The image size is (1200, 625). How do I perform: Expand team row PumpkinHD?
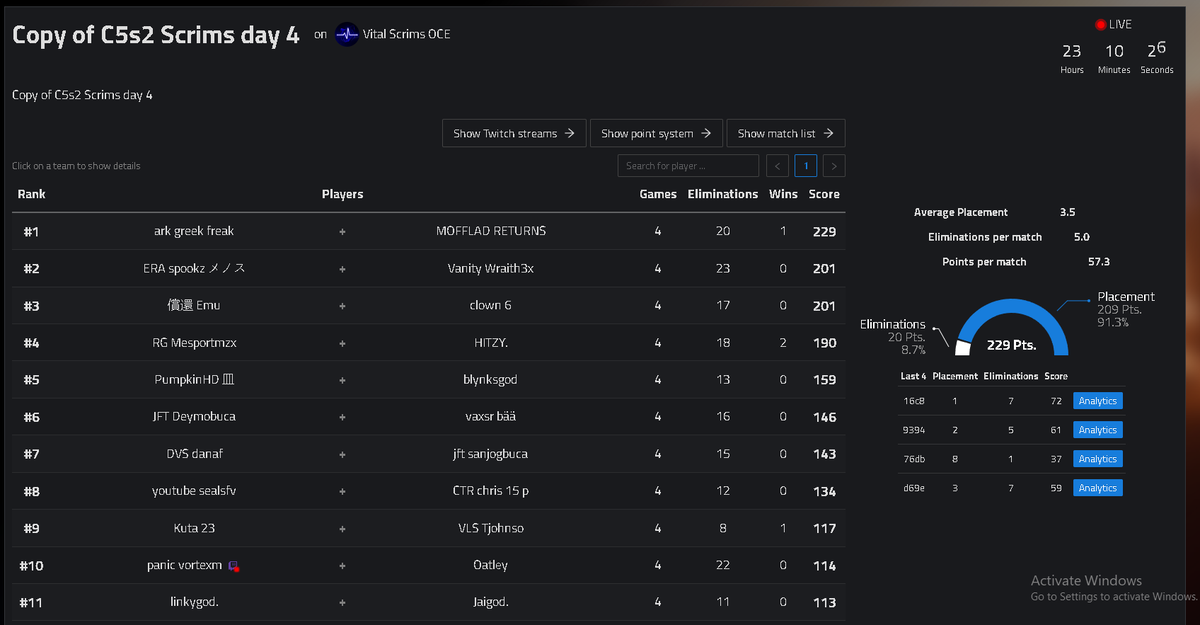coord(428,380)
